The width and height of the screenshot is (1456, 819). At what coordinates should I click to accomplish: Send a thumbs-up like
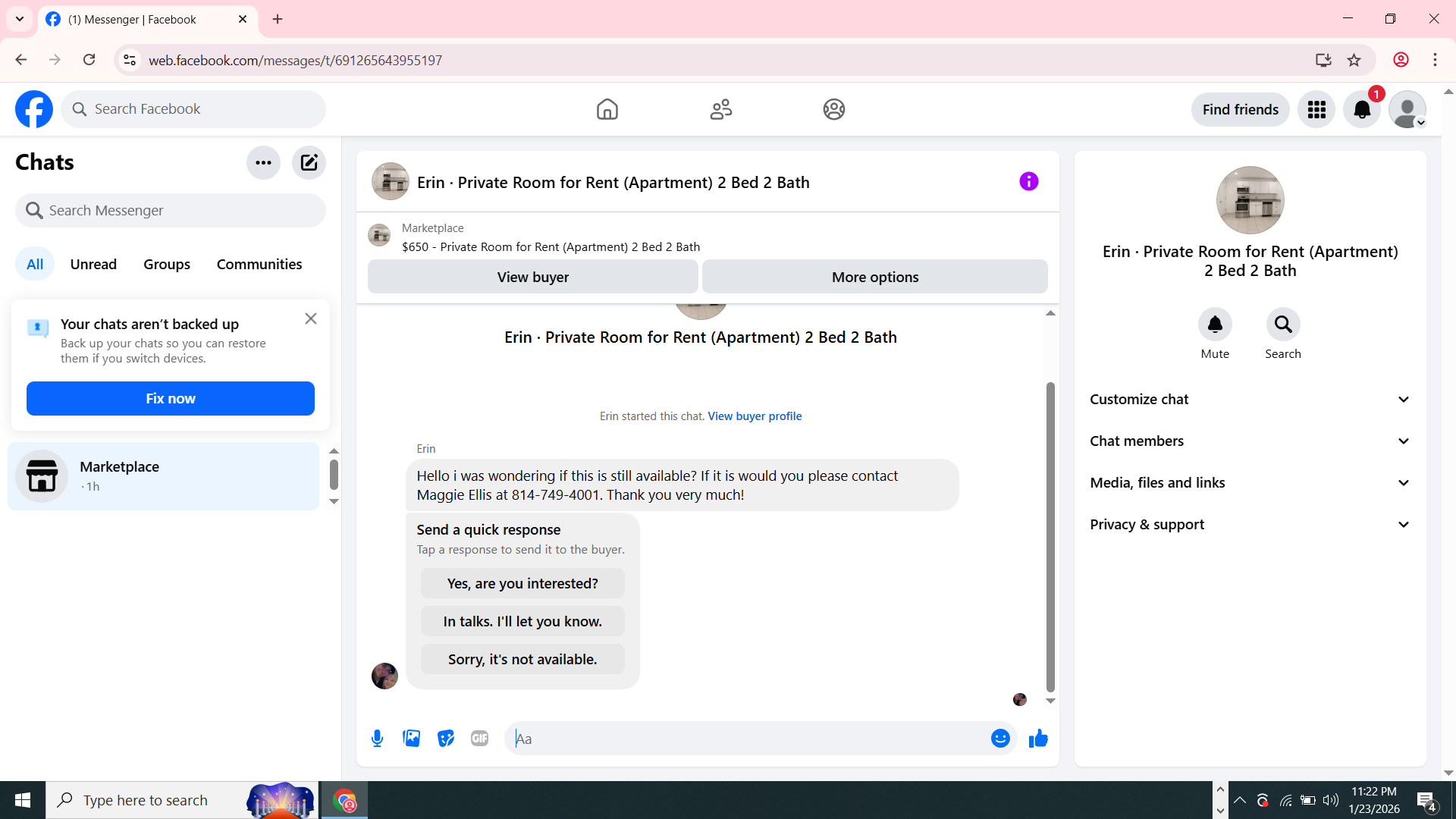coord(1038,738)
